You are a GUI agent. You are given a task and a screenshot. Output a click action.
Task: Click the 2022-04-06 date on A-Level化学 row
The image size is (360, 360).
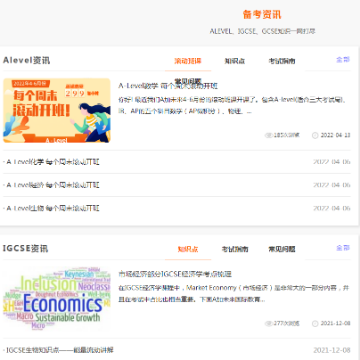[x=332, y=162]
